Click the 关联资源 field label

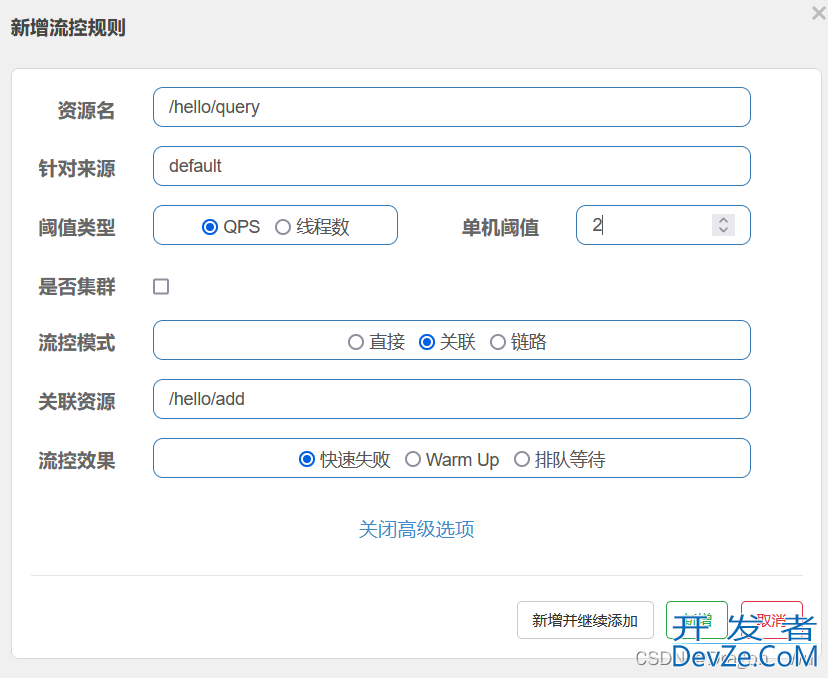(x=77, y=402)
